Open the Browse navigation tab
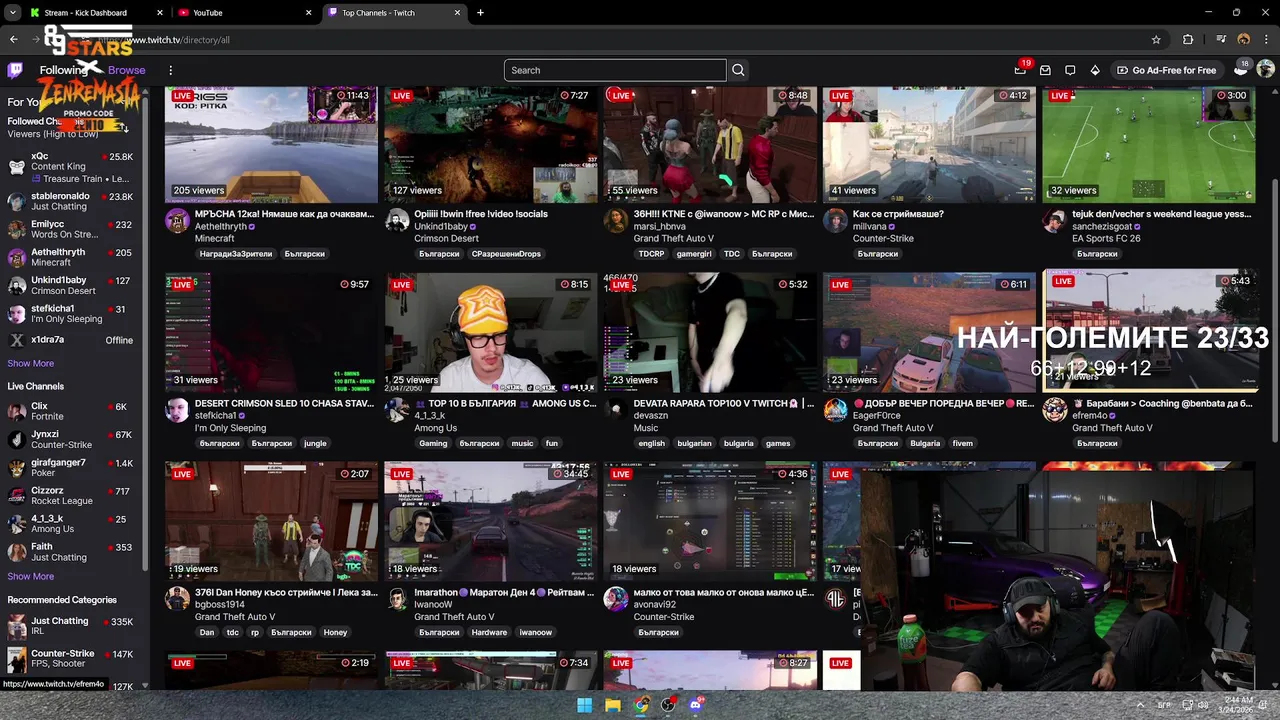Viewport: 1280px width, 720px height. (x=127, y=70)
